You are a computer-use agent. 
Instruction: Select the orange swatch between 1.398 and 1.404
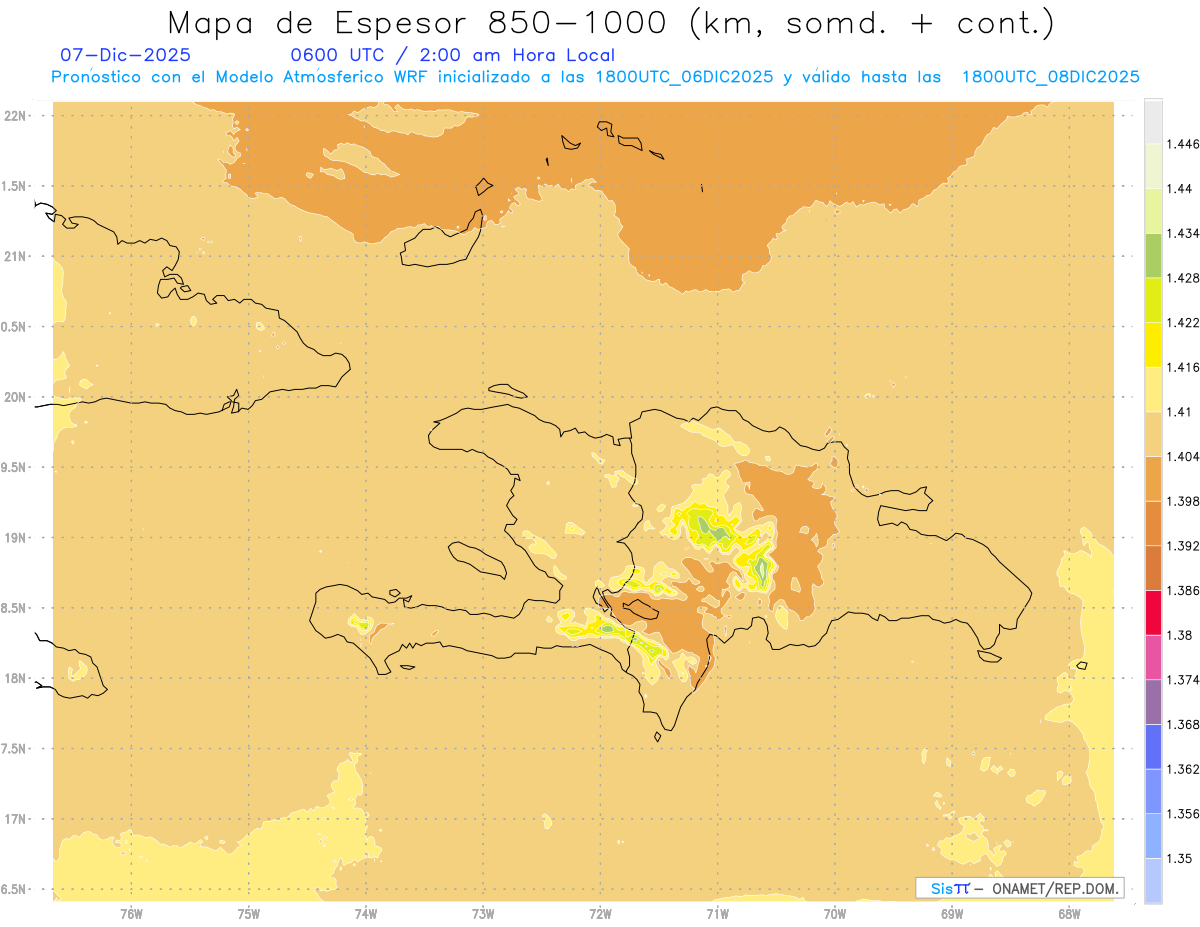(1153, 479)
